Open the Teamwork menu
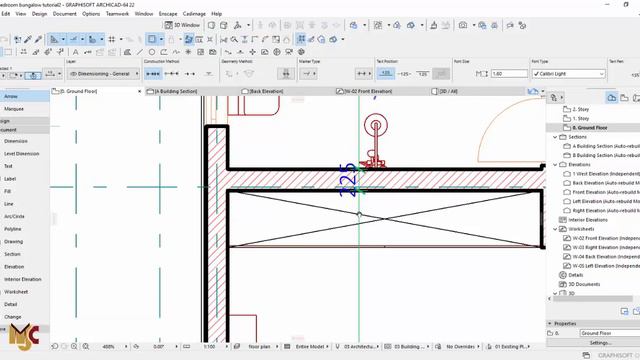Screen dimensions: 640x360 tap(117, 13)
